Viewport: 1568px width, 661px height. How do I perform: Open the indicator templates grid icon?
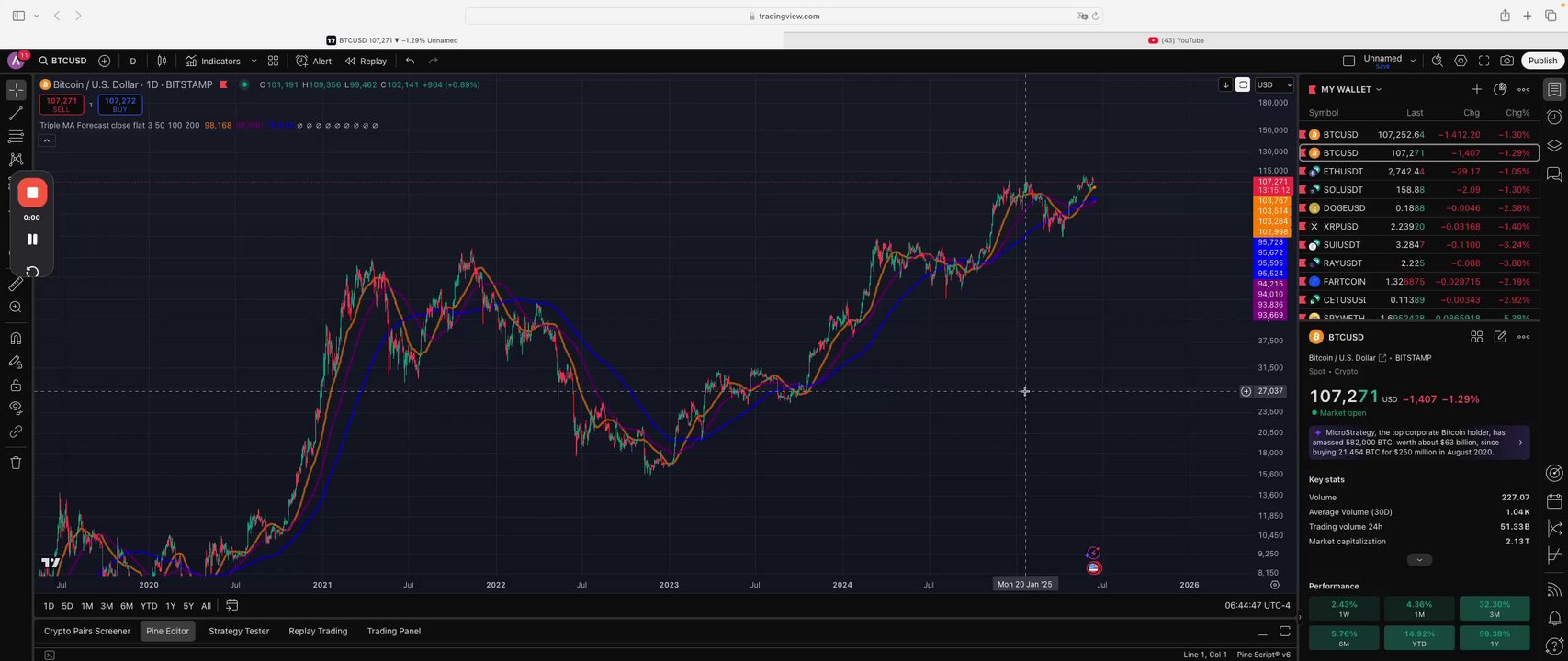pos(273,61)
